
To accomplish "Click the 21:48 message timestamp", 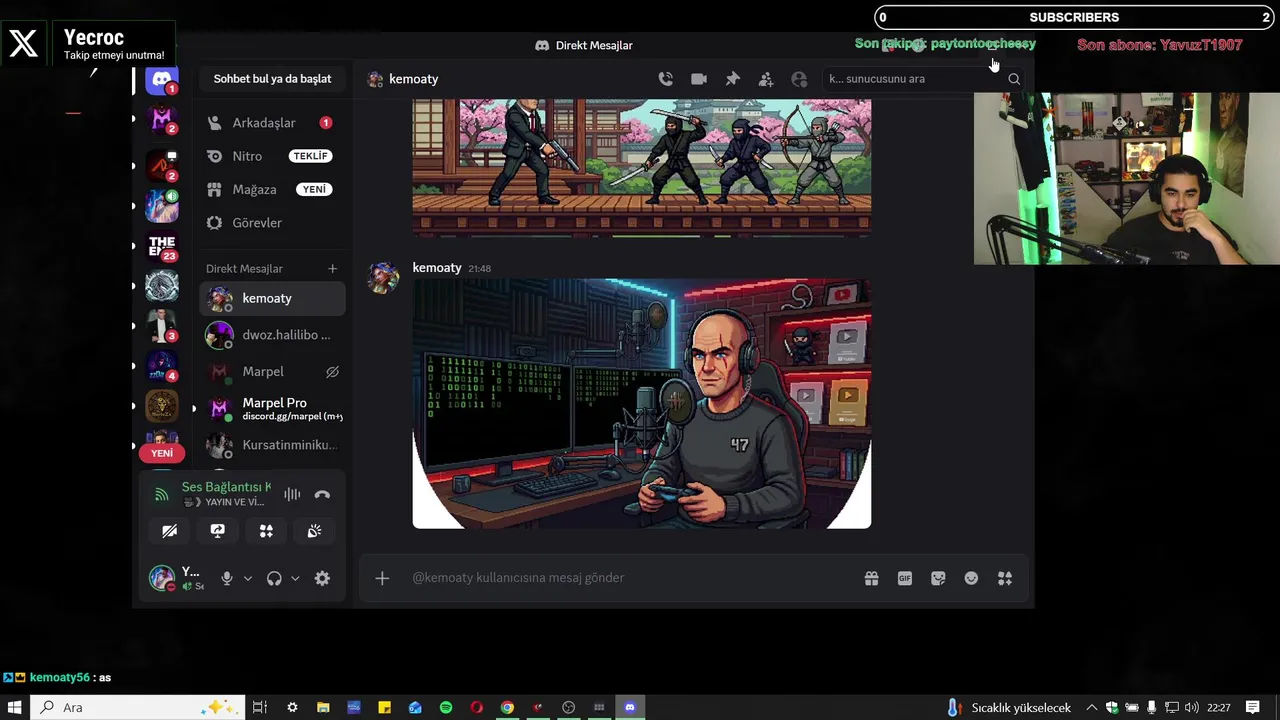I will click(x=479, y=269).
